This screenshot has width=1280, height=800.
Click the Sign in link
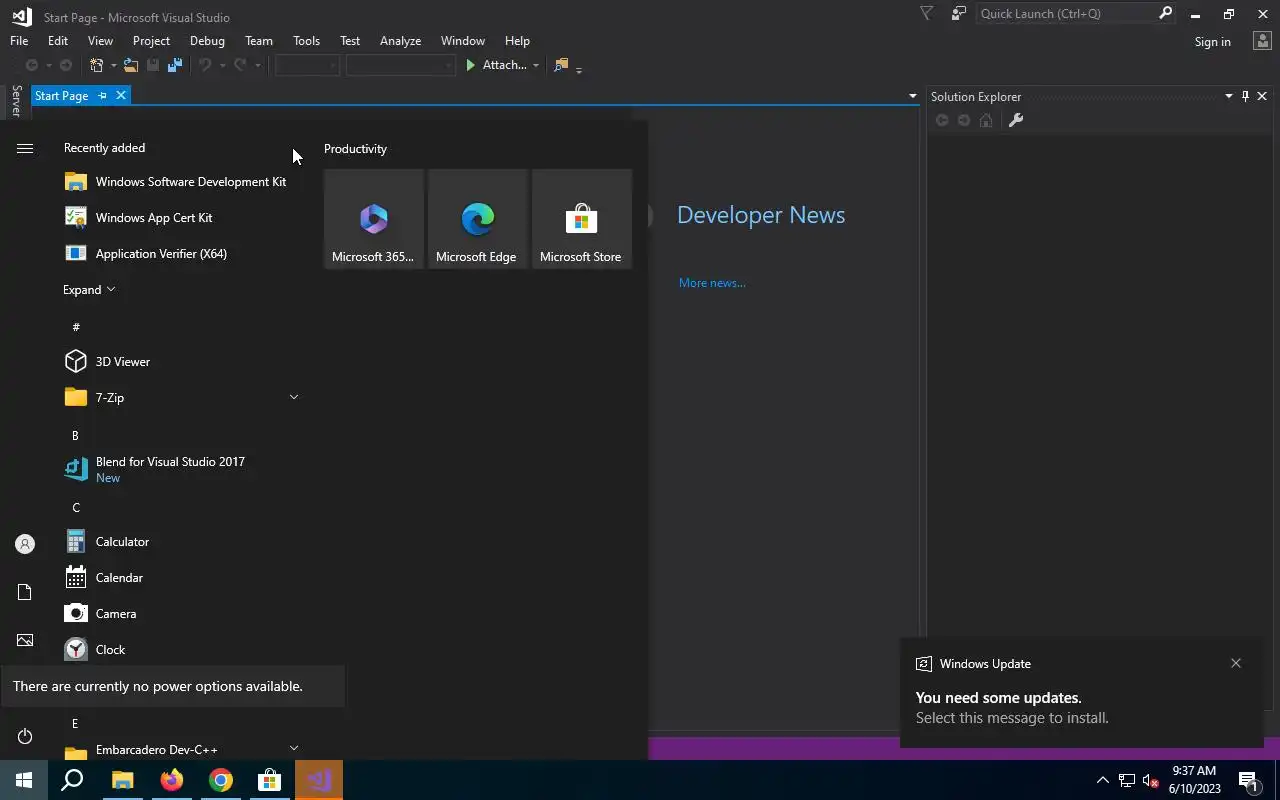[x=1212, y=42]
